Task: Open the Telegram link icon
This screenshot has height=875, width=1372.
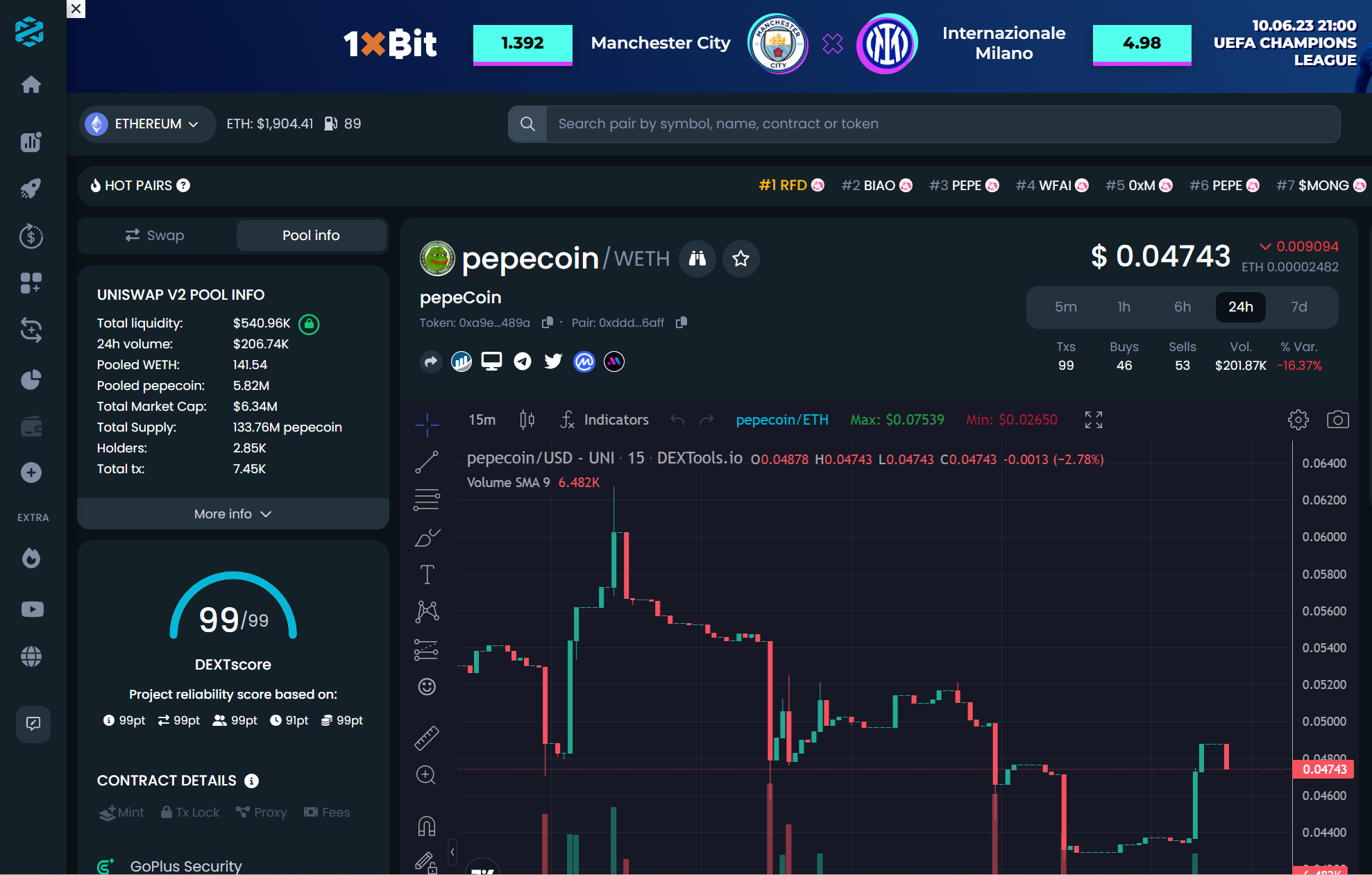Action: coord(523,362)
